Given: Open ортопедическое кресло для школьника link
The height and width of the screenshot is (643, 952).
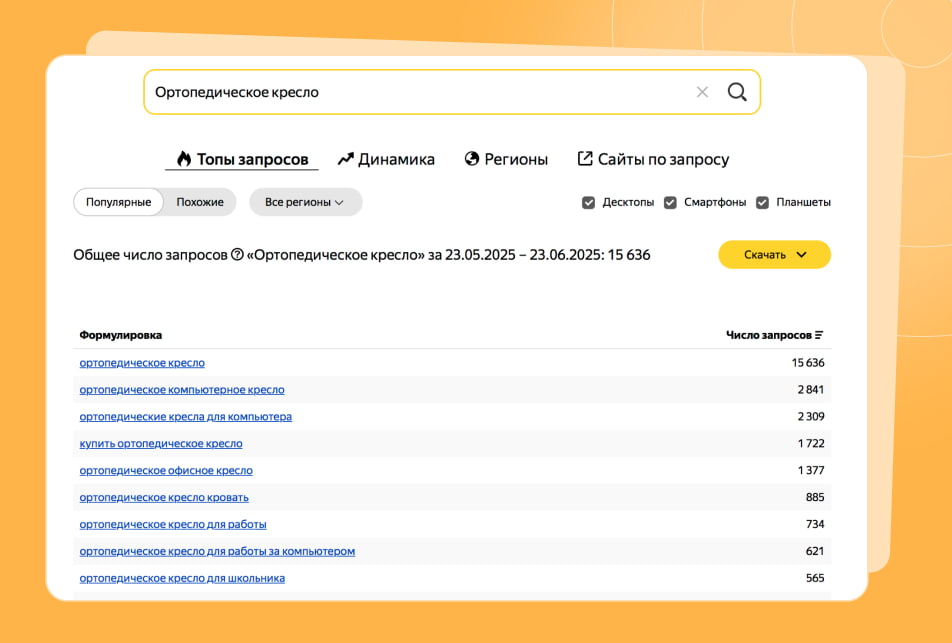Looking at the screenshot, I should [x=182, y=578].
